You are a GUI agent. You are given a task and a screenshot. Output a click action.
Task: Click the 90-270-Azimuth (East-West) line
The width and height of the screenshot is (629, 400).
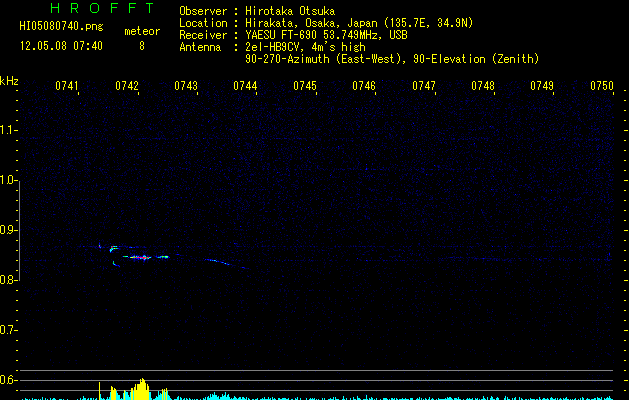pos(392,59)
